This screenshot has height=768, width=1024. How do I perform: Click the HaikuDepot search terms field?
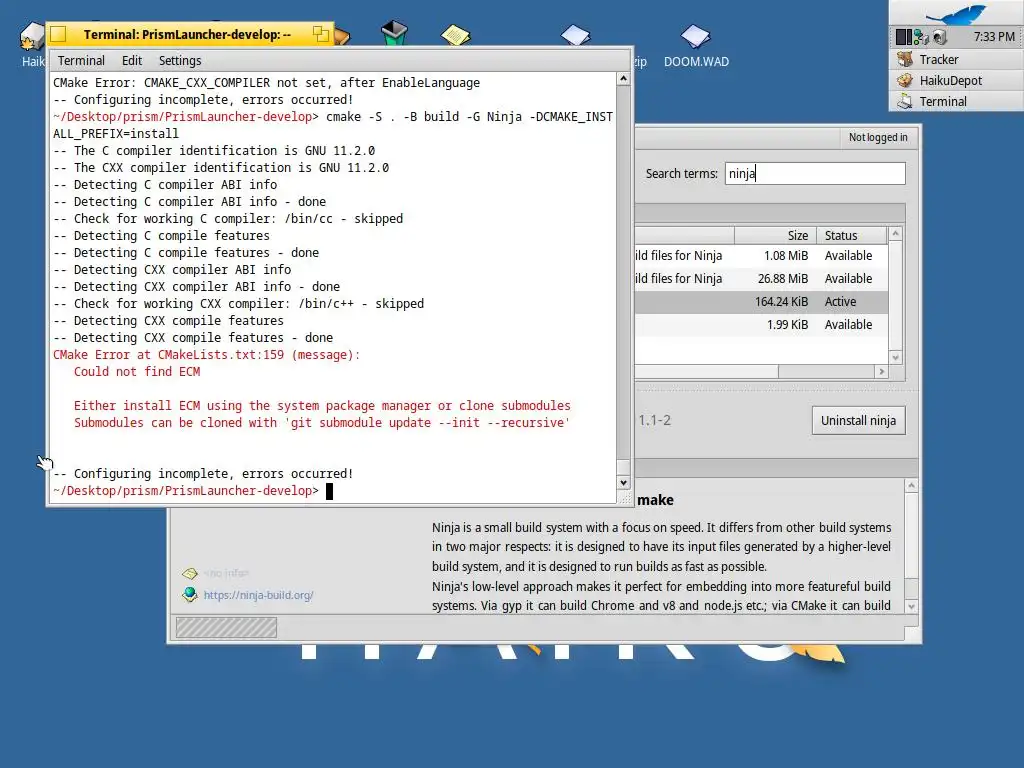815,174
